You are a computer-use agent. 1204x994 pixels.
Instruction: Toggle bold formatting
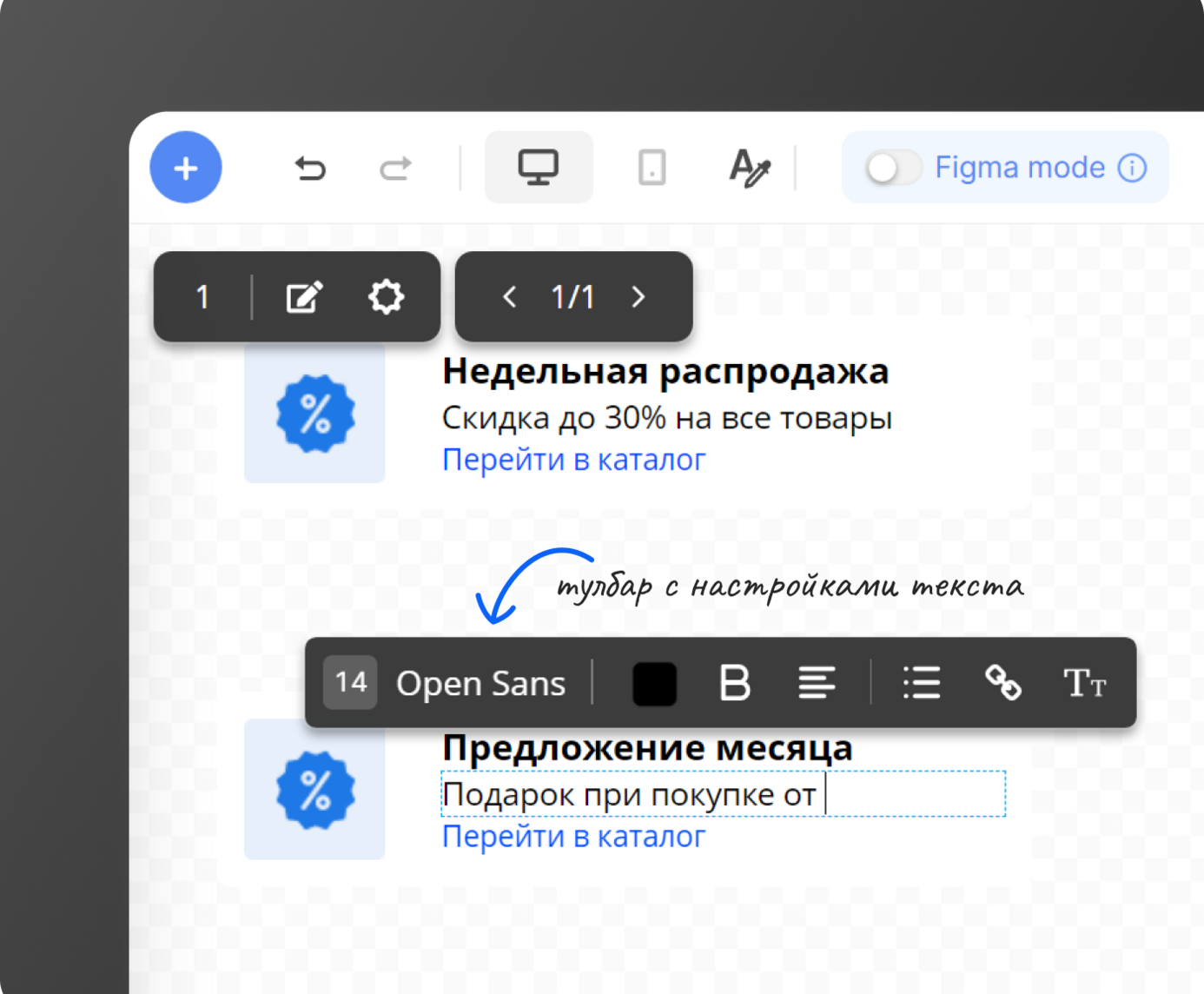[x=735, y=684]
